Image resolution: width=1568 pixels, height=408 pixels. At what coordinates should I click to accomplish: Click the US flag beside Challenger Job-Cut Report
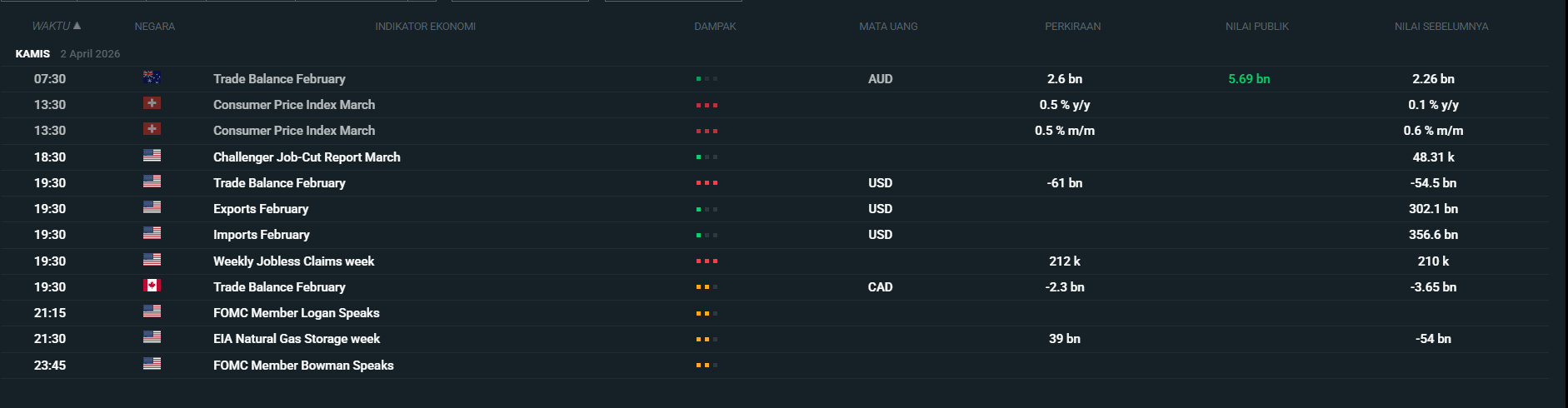152,156
